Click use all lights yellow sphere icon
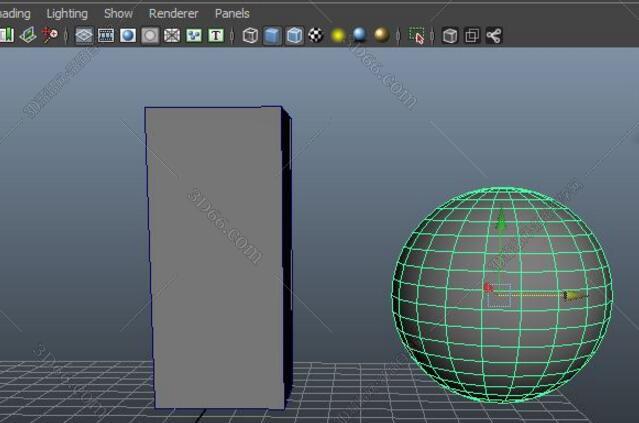Image resolution: width=639 pixels, height=423 pixels. (x=338, y=36)
